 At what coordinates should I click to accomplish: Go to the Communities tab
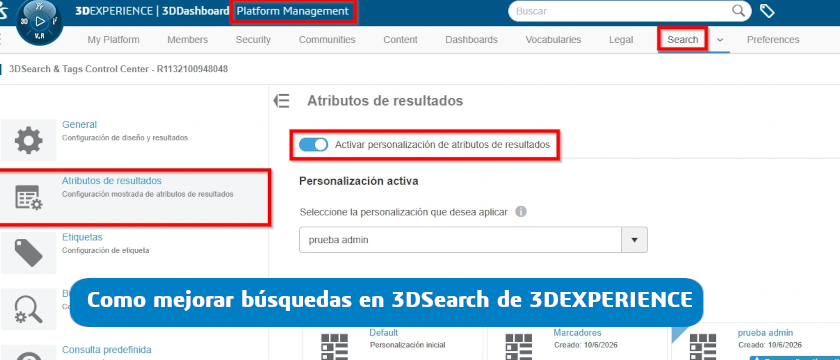tap(327, 40)
